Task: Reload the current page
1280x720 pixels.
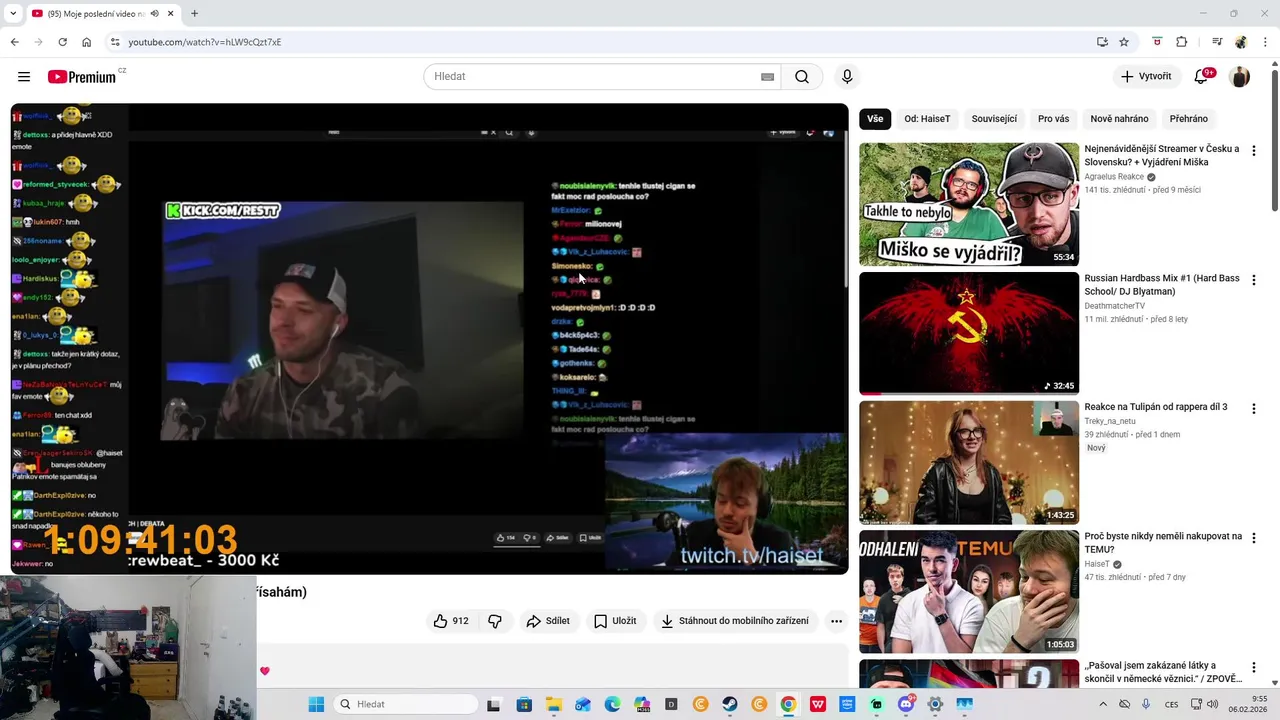Action: [x=62, y=42]
